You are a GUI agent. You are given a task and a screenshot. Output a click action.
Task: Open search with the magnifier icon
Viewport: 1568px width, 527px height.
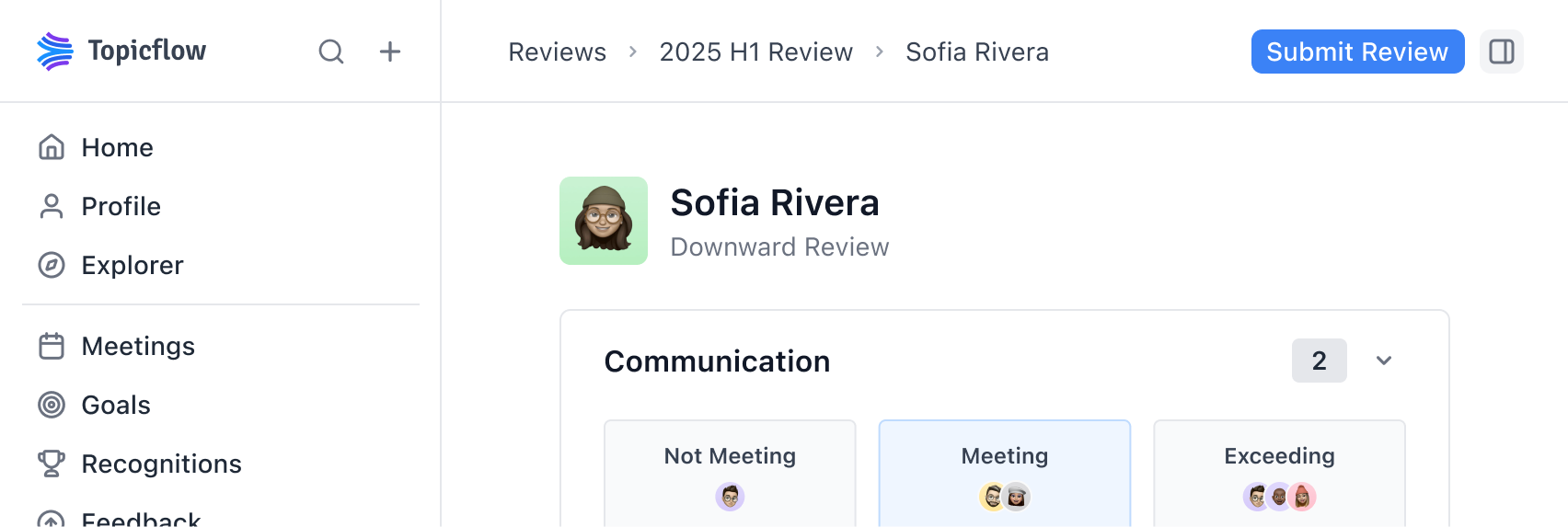(x=331, y=52)
